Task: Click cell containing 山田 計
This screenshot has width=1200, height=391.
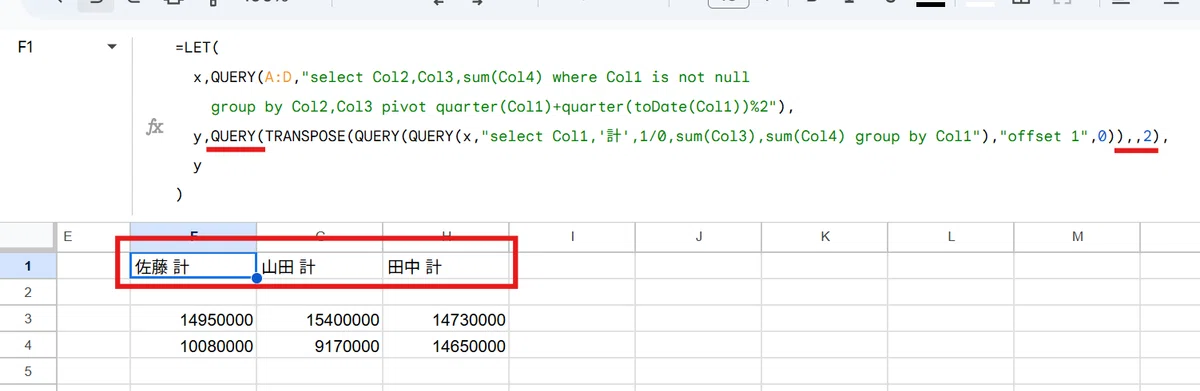Action: 319,266
